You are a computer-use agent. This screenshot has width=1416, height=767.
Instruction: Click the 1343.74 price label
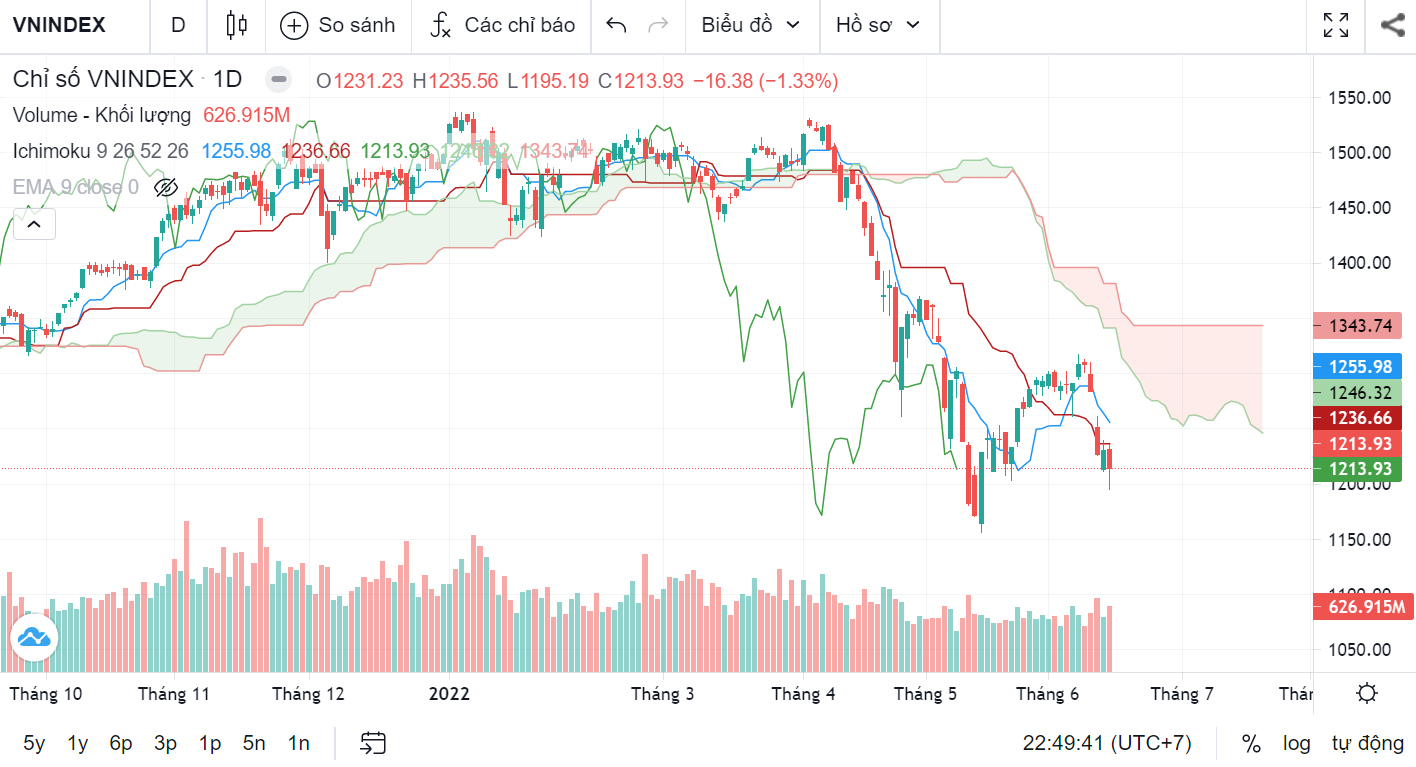[x=1360, y=325]
